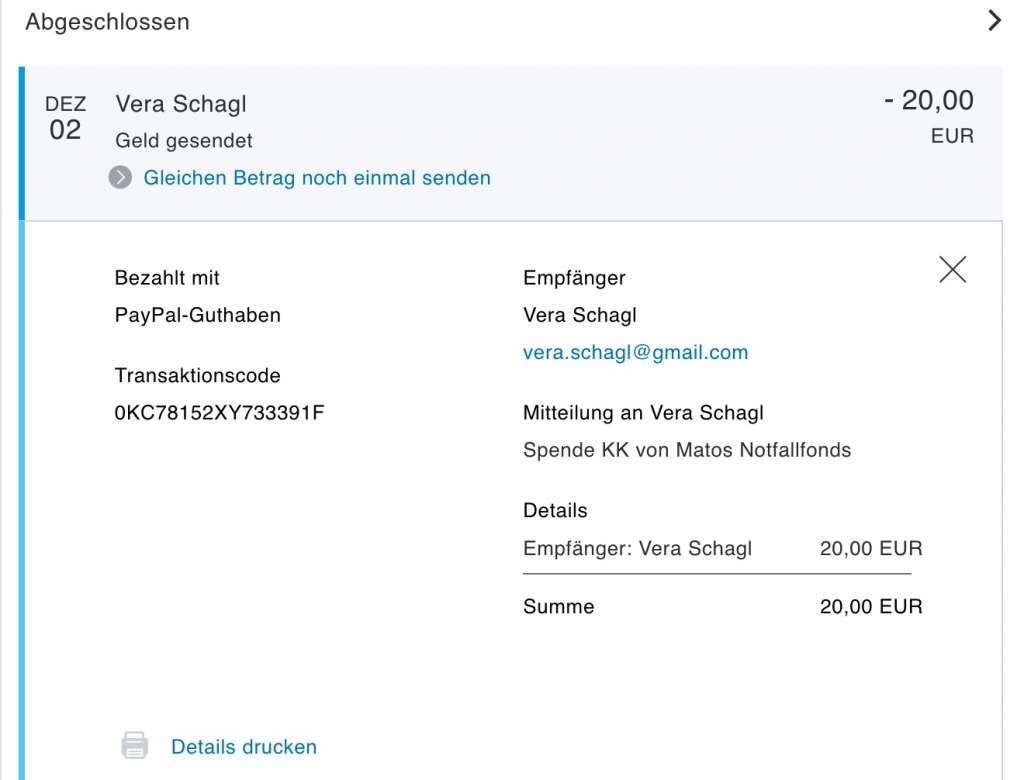Click the printer icon
Screen dimensions: 1024x780
pos(135,745)
